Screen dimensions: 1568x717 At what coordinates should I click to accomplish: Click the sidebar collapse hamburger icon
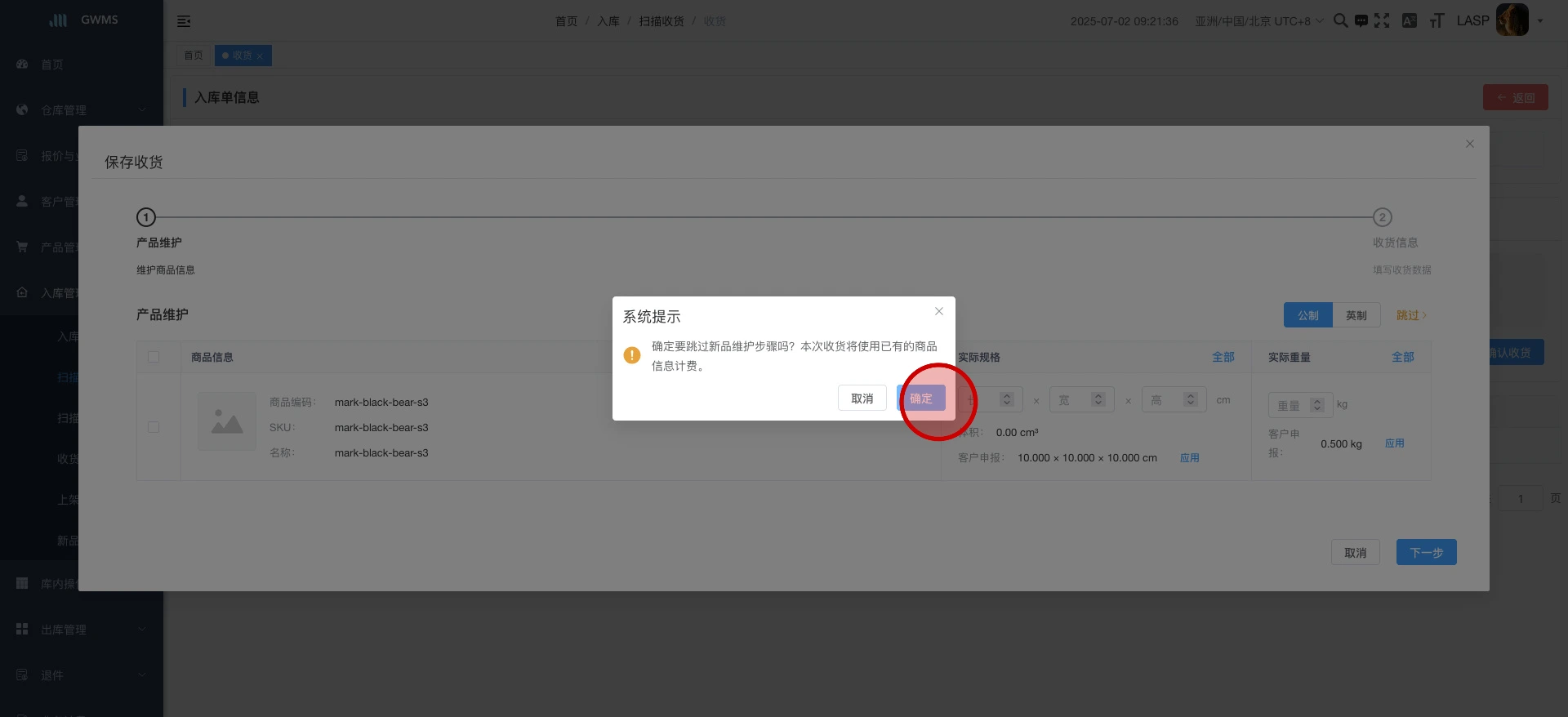pos(184,21)
